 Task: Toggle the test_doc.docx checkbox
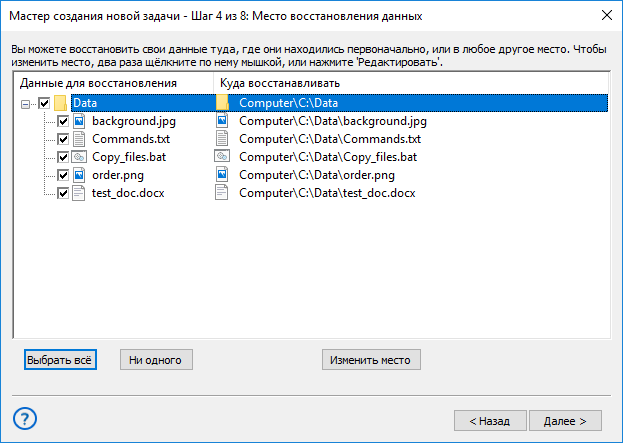(63, 193)
